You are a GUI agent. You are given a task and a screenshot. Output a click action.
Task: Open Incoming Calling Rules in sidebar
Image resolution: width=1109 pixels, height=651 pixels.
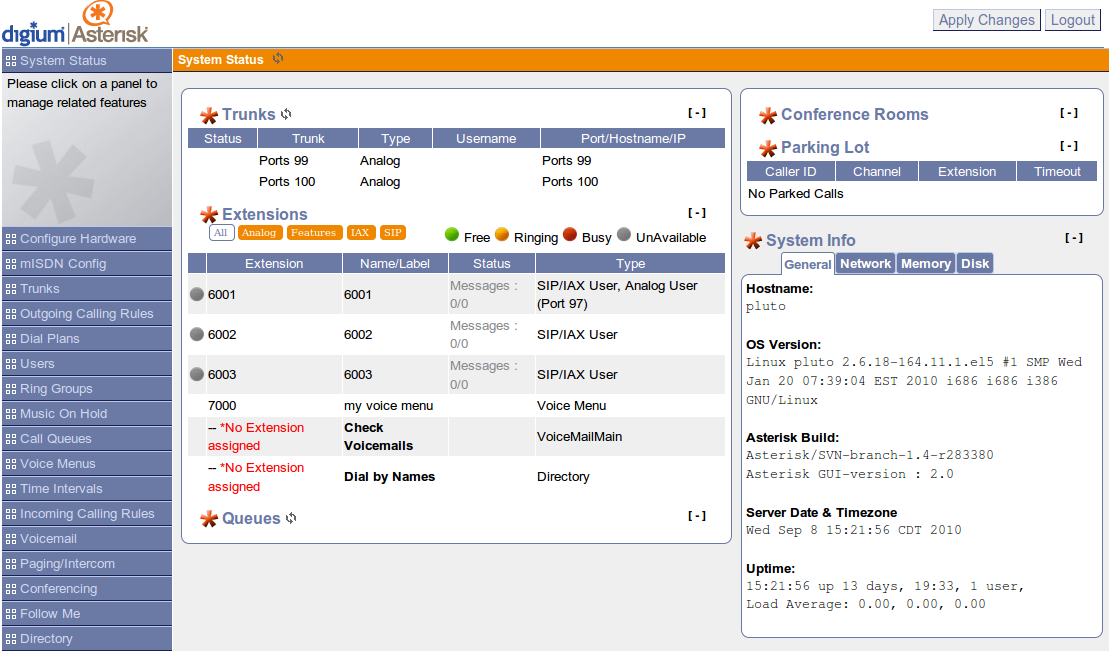click(86, 514)
